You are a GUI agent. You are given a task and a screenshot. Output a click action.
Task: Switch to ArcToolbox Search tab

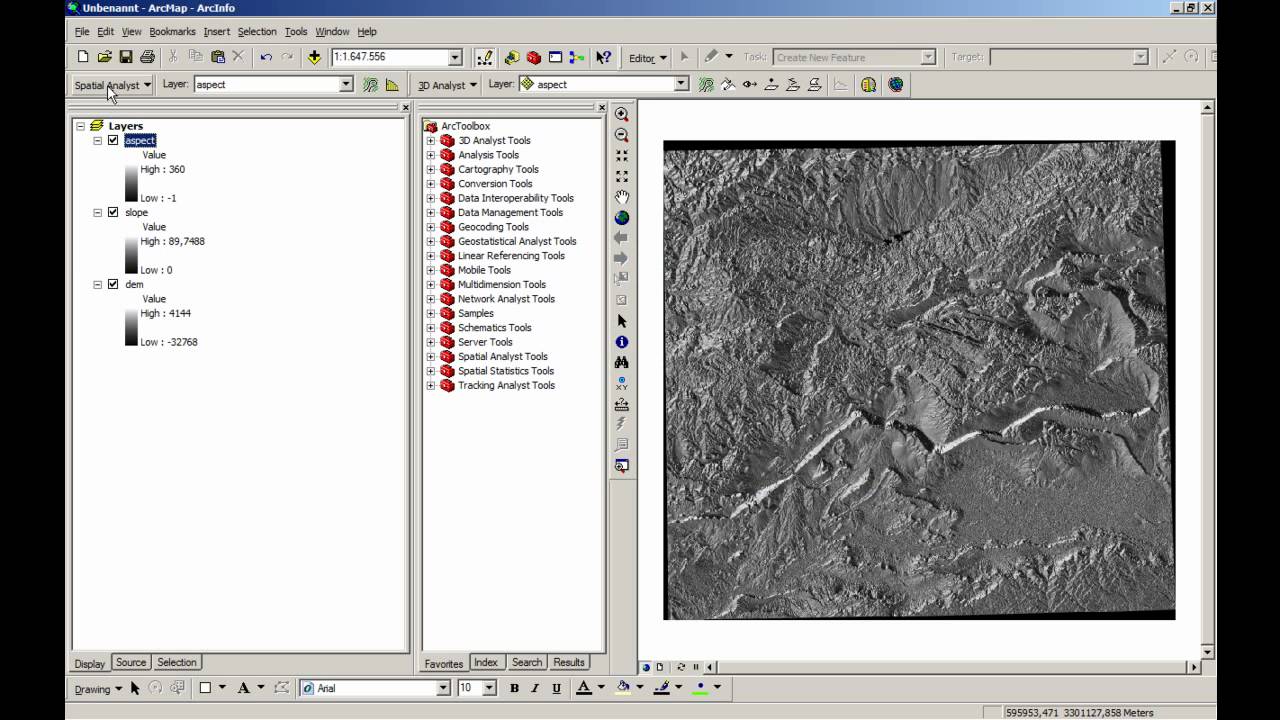tap(527, 662)
